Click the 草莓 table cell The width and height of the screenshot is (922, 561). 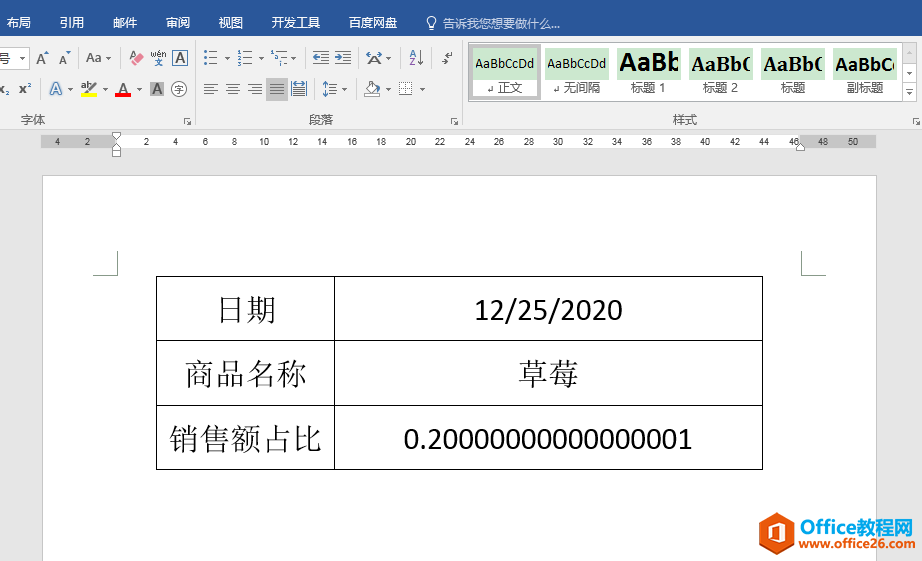(549, 373)
